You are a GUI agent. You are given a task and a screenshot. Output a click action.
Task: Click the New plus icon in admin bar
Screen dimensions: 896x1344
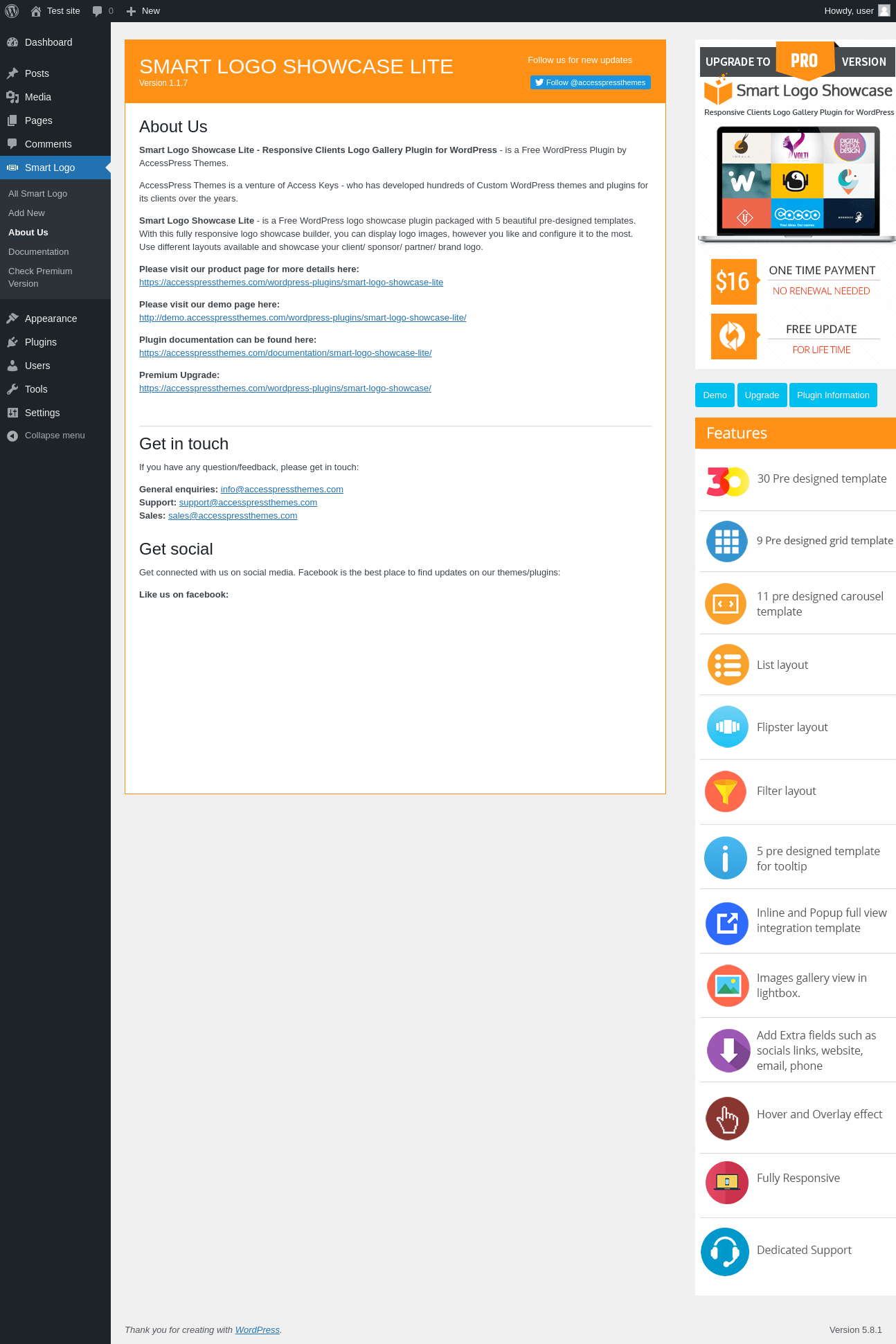pyautogui.click(x=131, y=11)
